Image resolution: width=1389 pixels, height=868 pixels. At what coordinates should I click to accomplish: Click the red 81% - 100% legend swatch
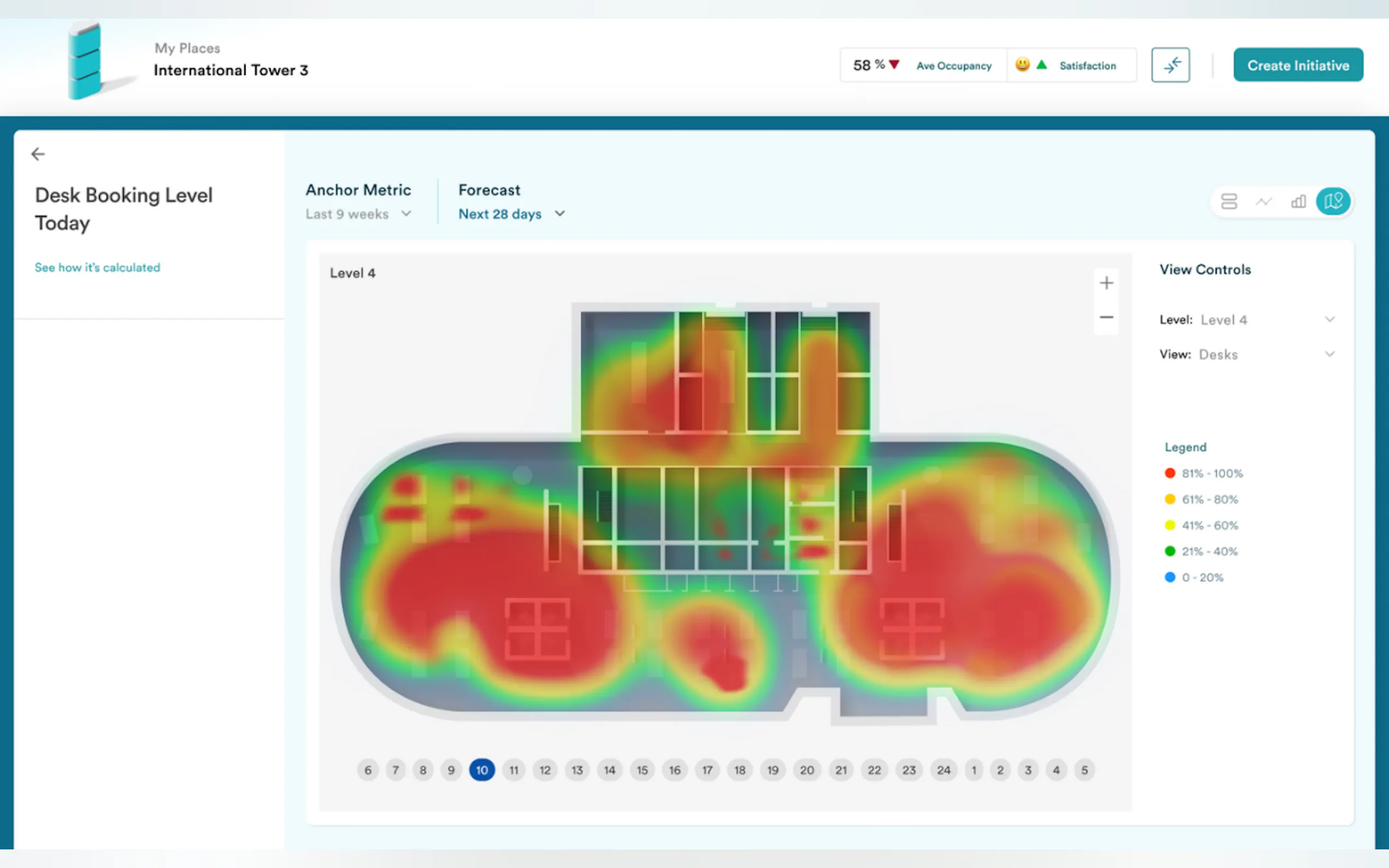(x=1170, y=473)
